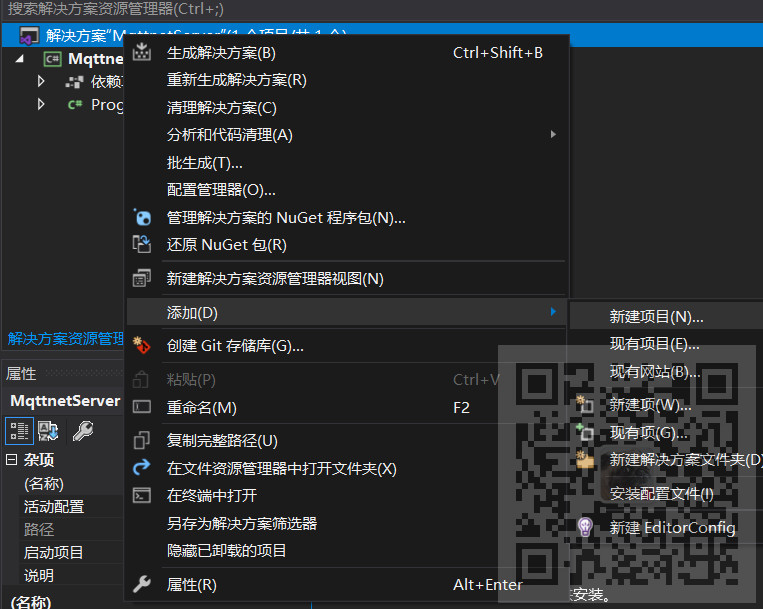Click the alphabetical sort icon in Properties panel

tap(48, 431)
